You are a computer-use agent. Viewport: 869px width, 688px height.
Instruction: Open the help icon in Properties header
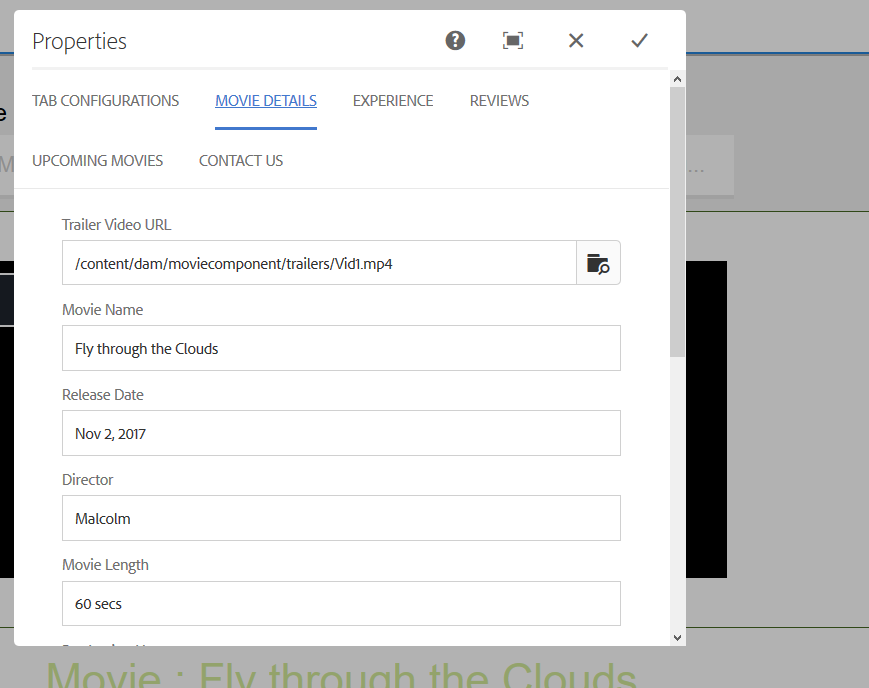tap(455, 40)
